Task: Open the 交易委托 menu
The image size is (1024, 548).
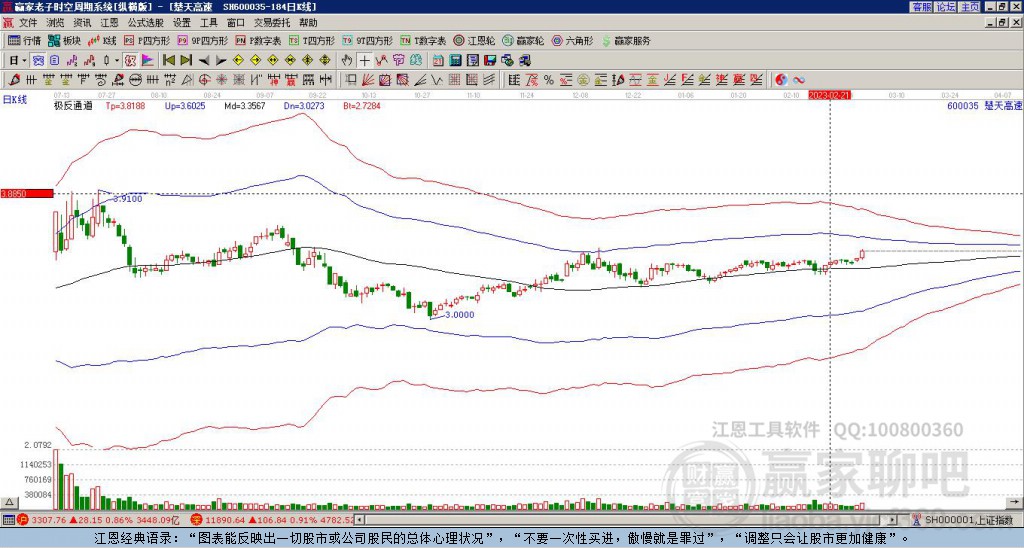Action: coord(272,23)
